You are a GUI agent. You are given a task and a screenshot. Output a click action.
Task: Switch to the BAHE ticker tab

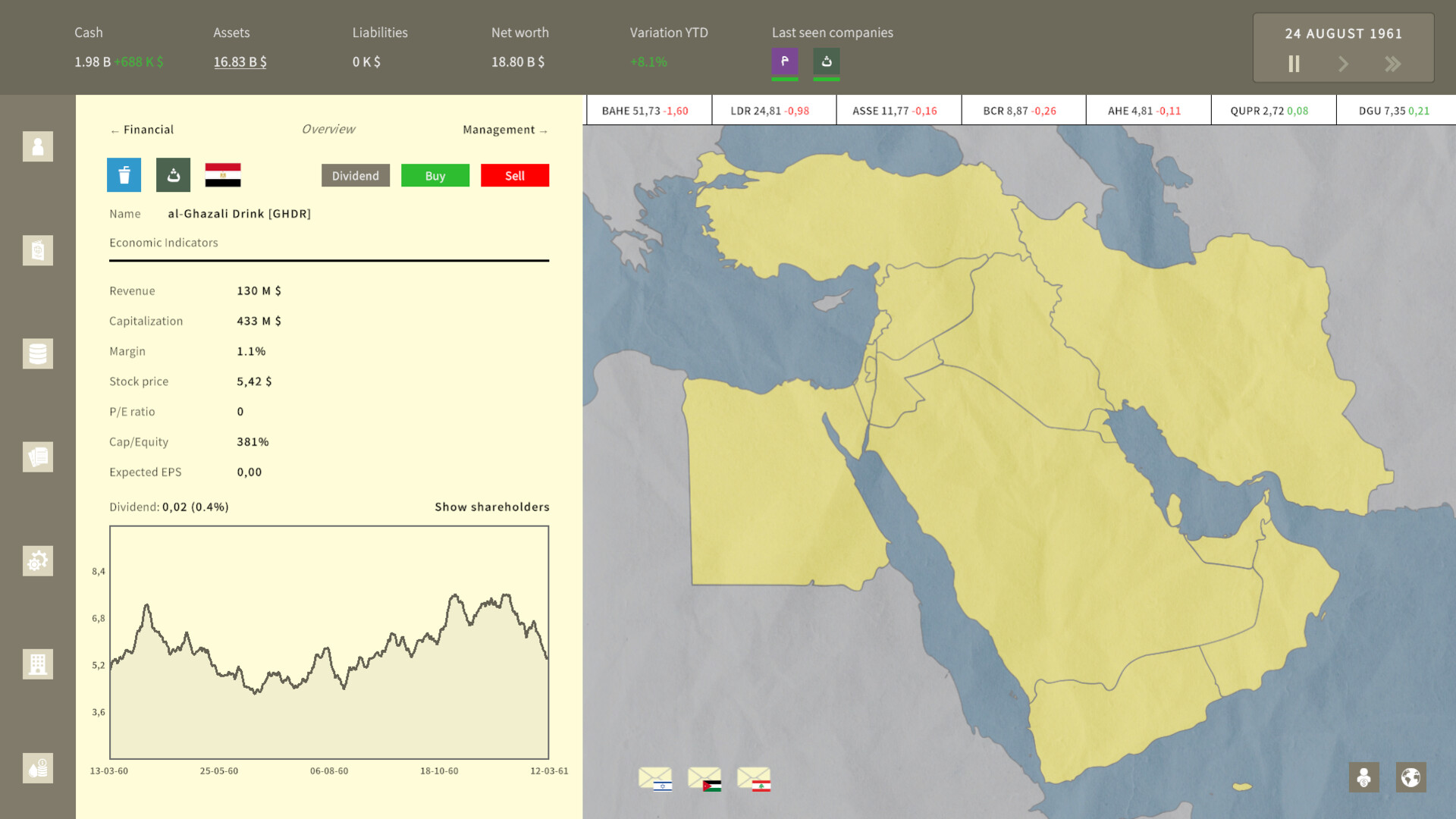click(x=648, y=109)
